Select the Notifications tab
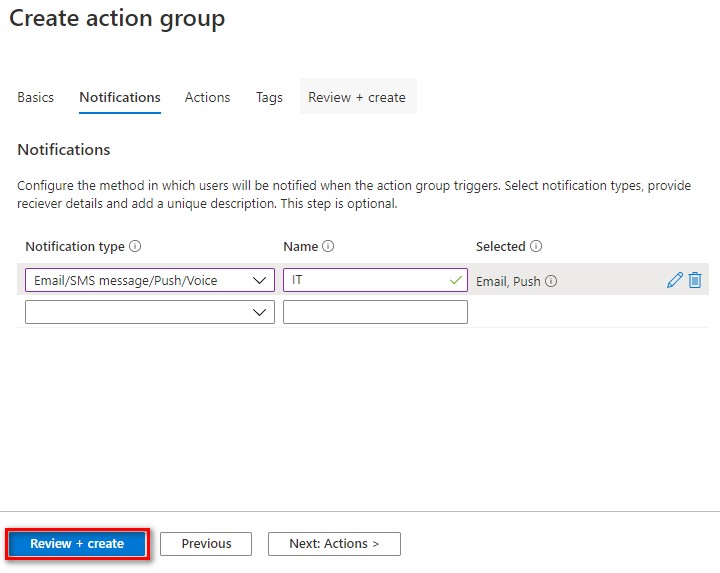Viewport: 720px width, 573px height. click(x=120, y=97)
